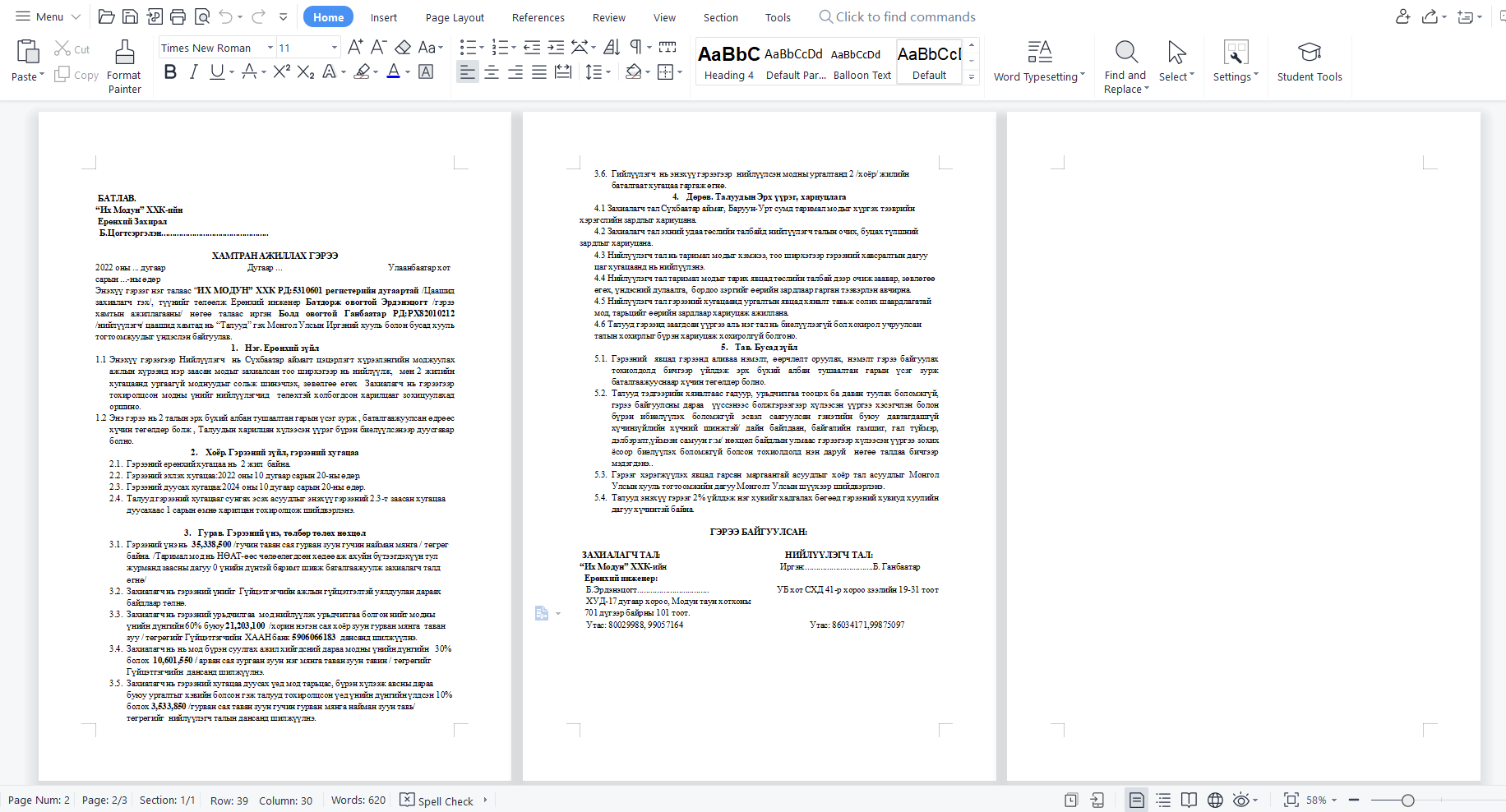Screen dimensions: 1506x812
Task: Open Find and Replace
Action: tap(1125, 66)
